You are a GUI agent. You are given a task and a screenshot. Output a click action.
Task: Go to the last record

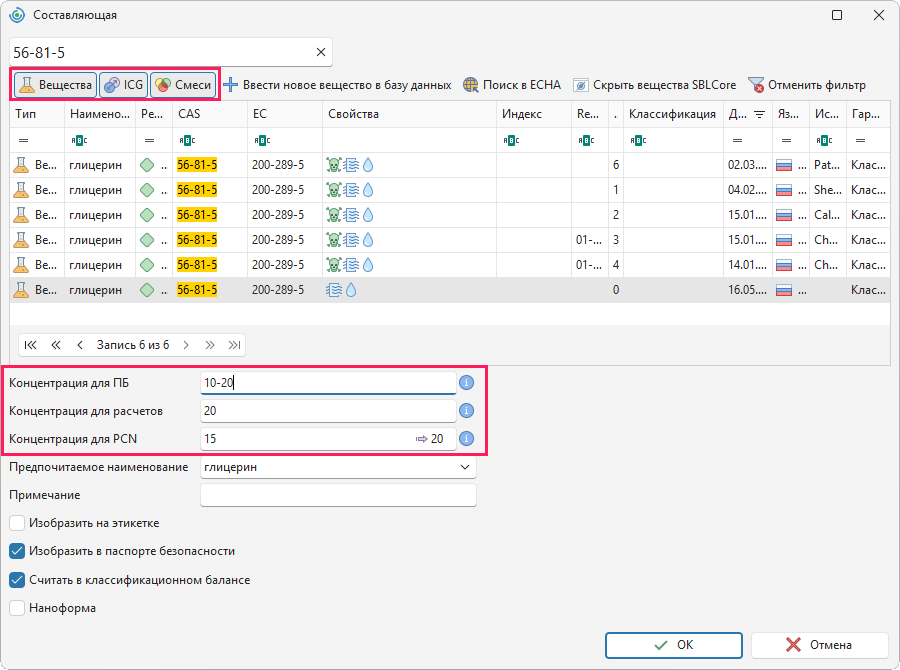coord(234,345)
